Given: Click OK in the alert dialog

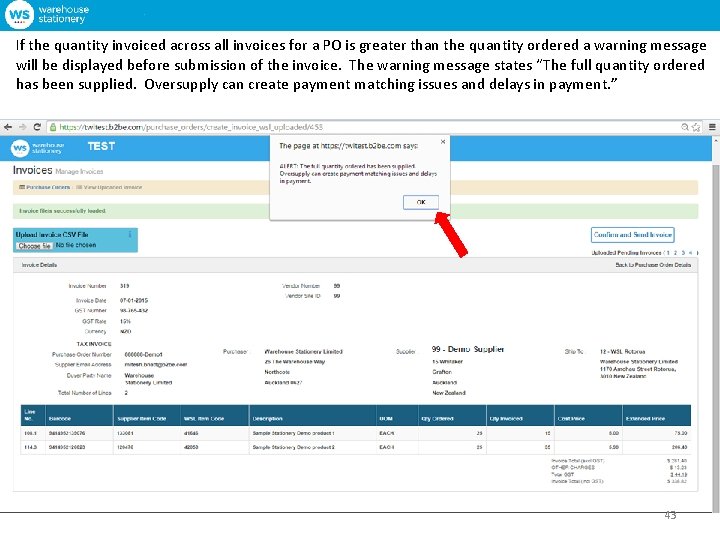Looking at the screenshot, I should pyautogui.click(x=421, y=202).
